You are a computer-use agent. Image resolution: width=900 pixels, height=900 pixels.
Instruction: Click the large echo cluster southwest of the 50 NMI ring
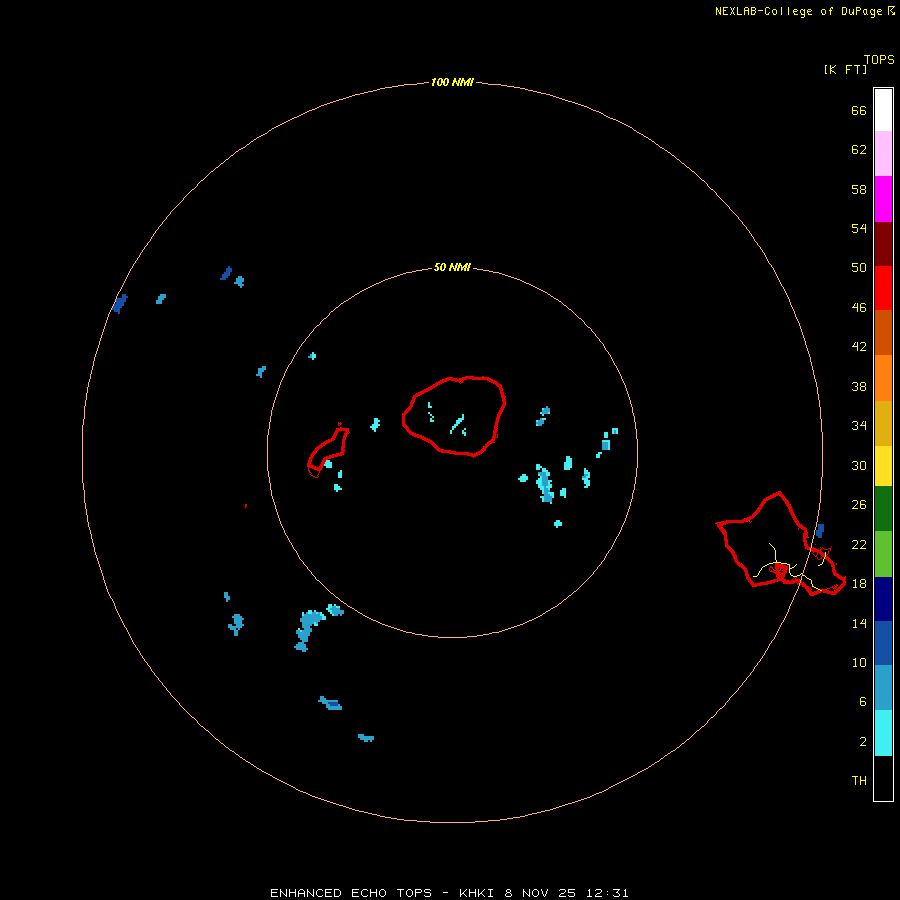pyautogui.click(x=309, y=630)
